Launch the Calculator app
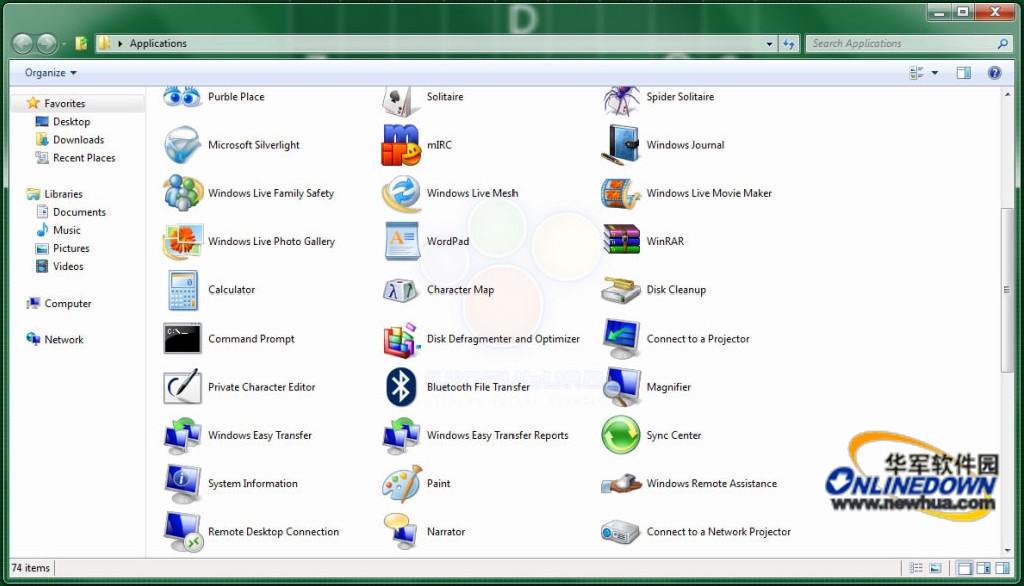This screenshot has width=1024, height=586. pyautogui.click(x=183, y=290)
